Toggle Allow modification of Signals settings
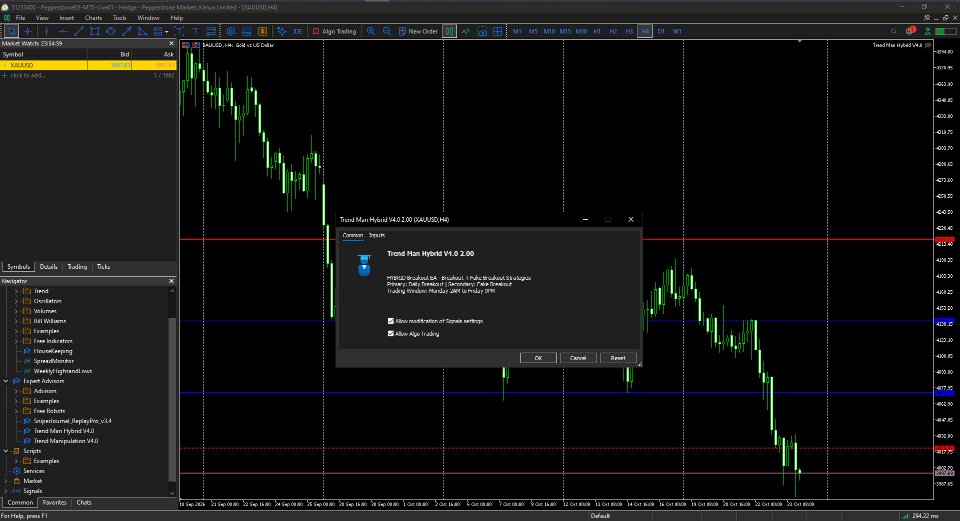The image size is (960, 521). [391, 321]
